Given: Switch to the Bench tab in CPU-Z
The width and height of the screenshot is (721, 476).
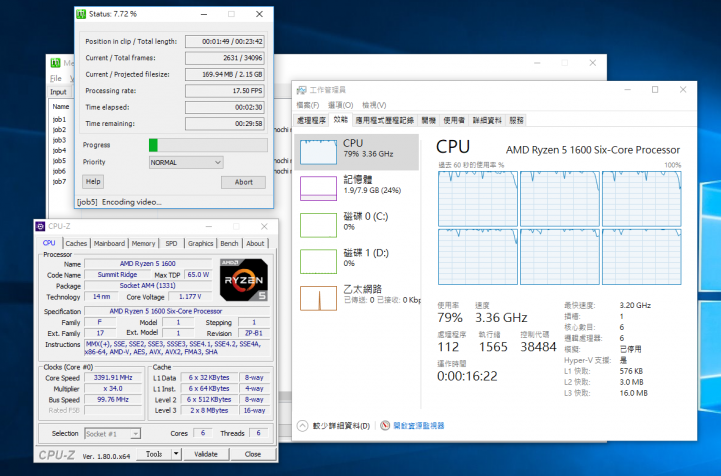Looking at the screenshot, I should click(229, 243).
